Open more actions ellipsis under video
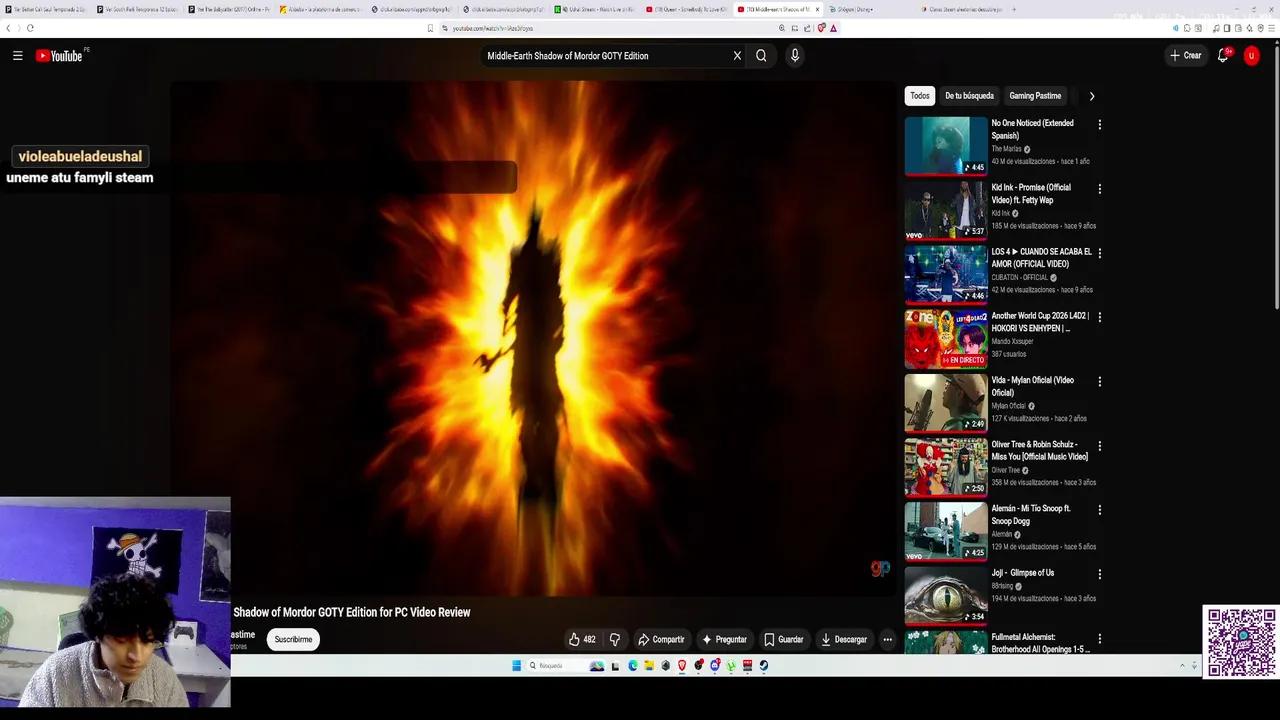 tap(887, 640)
